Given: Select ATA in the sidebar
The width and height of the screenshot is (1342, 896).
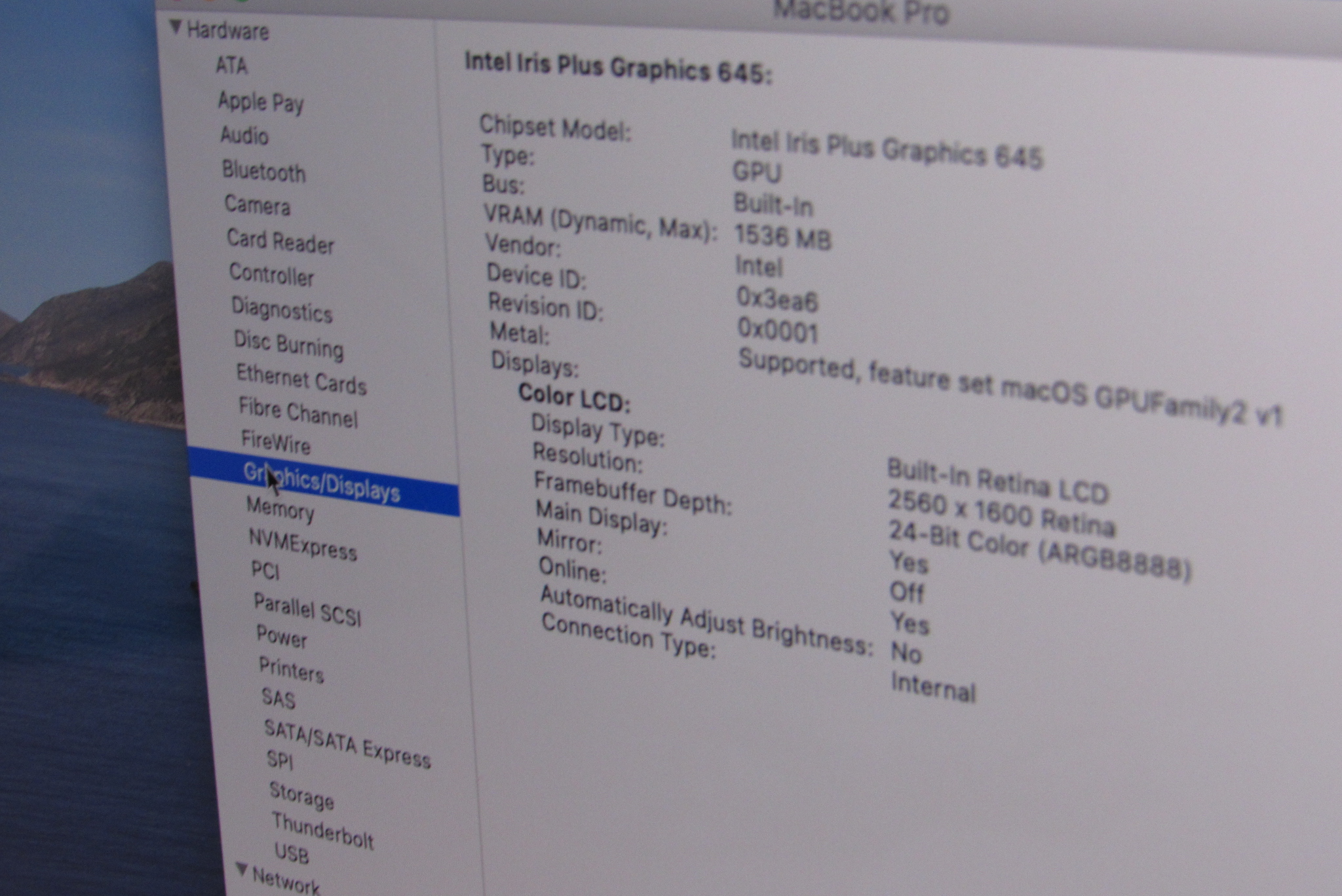Looking at the screenshot, I should (231, 65).
